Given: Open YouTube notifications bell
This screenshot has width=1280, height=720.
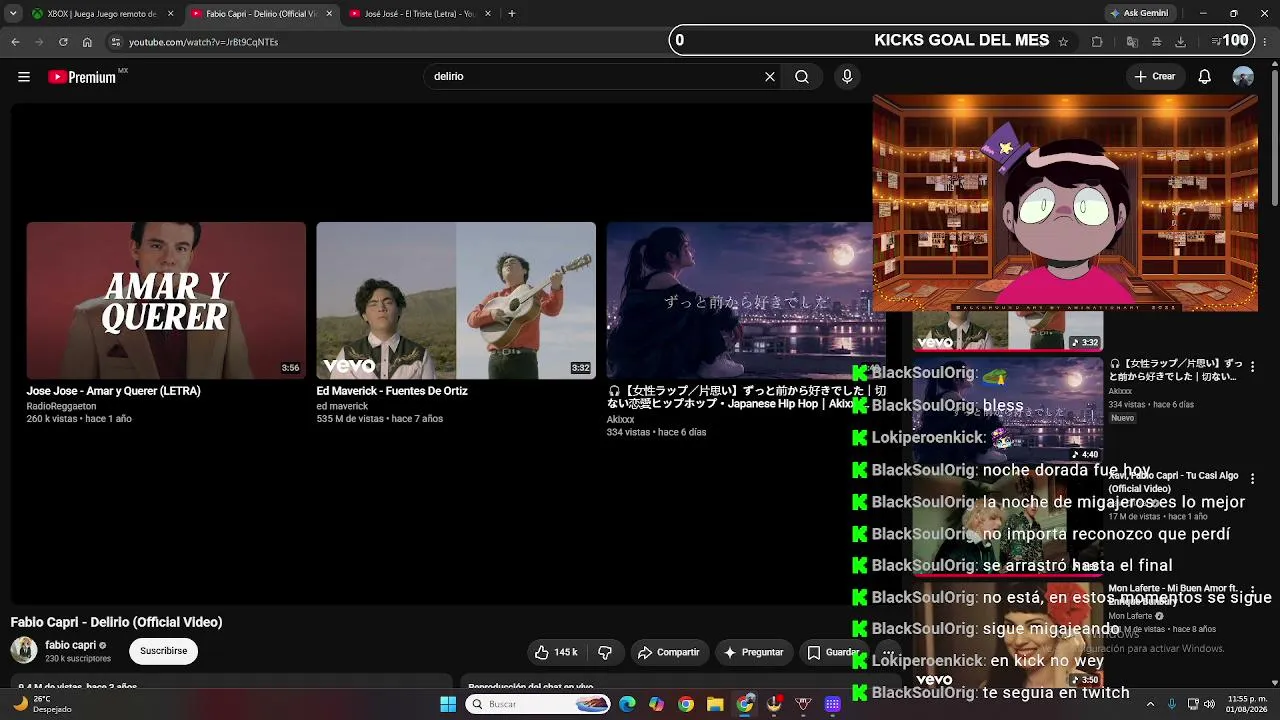Looking at the screenshot, I should tap(1205, 77).
